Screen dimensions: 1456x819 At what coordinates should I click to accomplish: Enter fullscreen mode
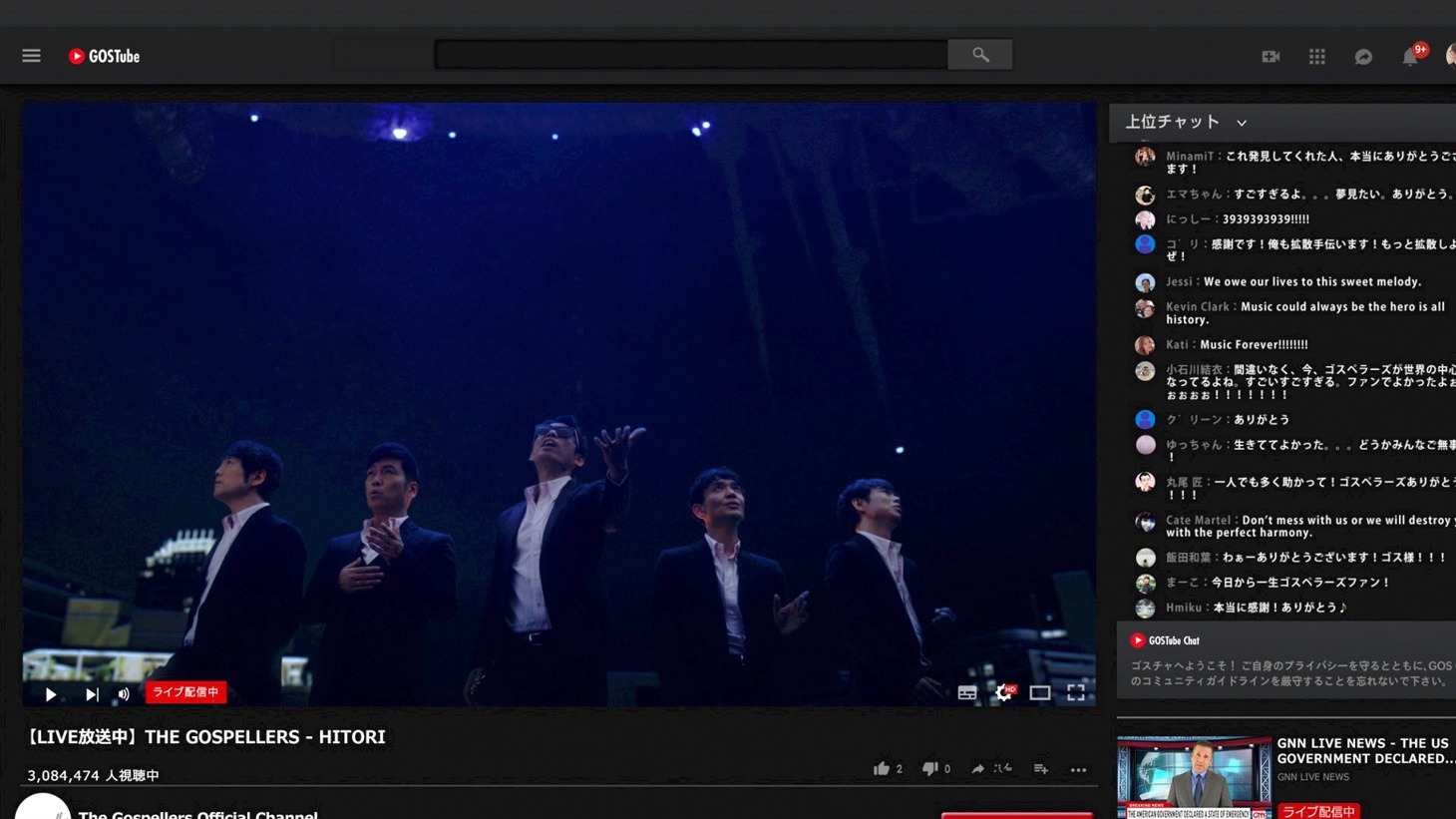tap(1076, 692)
